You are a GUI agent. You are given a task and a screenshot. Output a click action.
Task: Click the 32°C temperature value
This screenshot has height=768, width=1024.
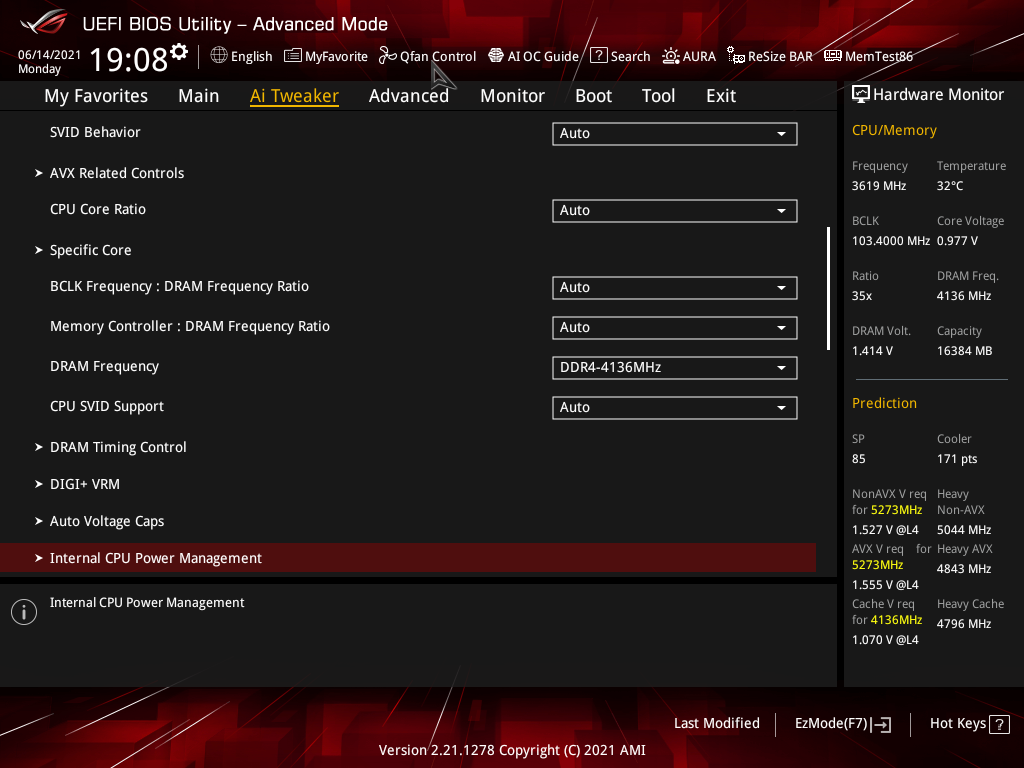[x=950, y=186]
